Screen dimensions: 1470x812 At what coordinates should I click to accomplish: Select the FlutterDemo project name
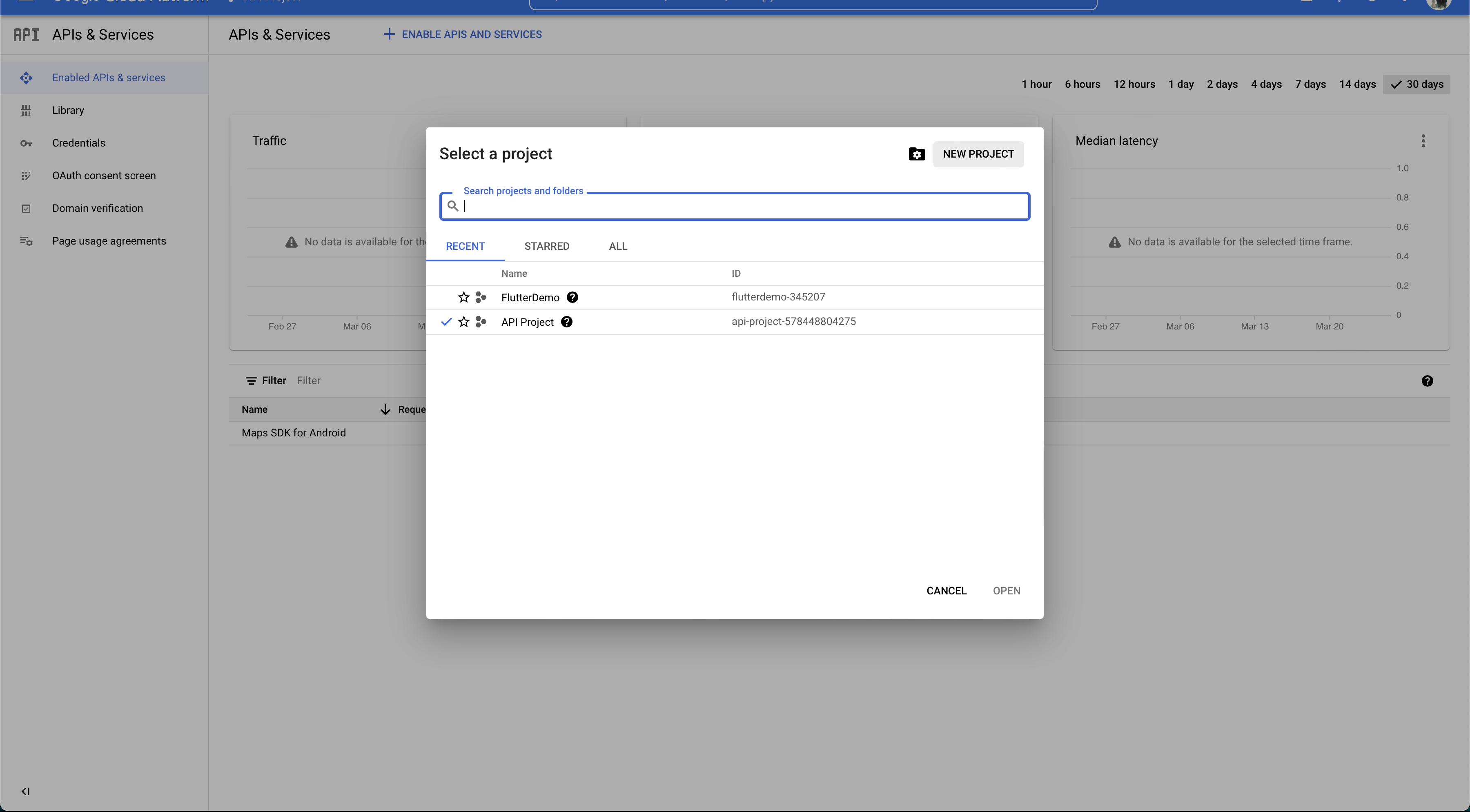pyautogui.click(x=530, y=297)
